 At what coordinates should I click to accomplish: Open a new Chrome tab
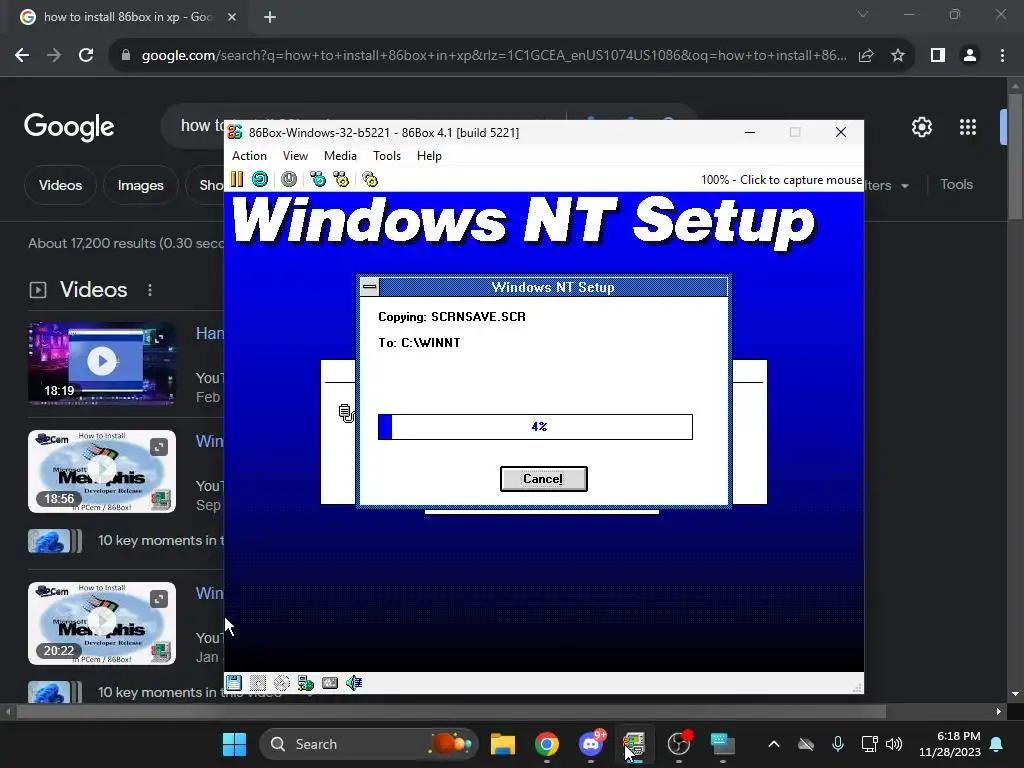point(270,17)
